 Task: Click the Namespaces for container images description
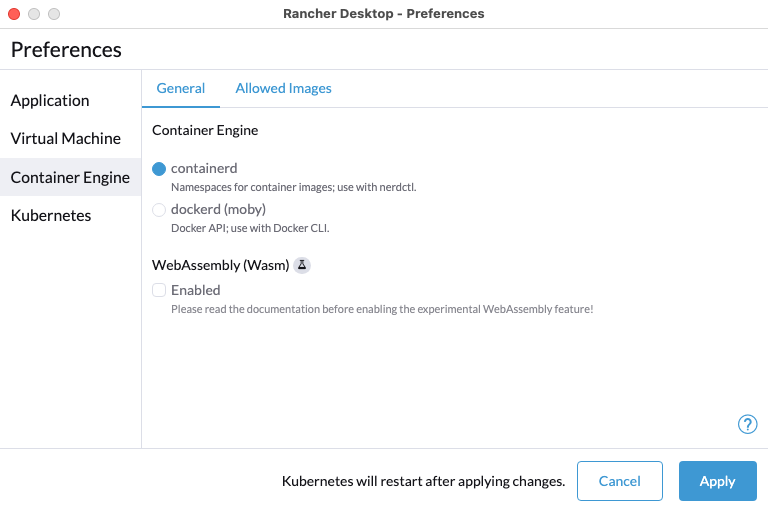293,187
